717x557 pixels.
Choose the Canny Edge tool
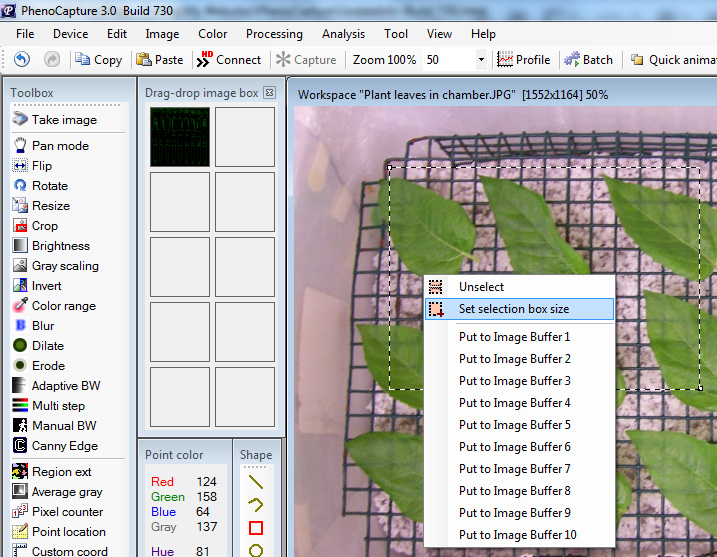coord(64,446)
